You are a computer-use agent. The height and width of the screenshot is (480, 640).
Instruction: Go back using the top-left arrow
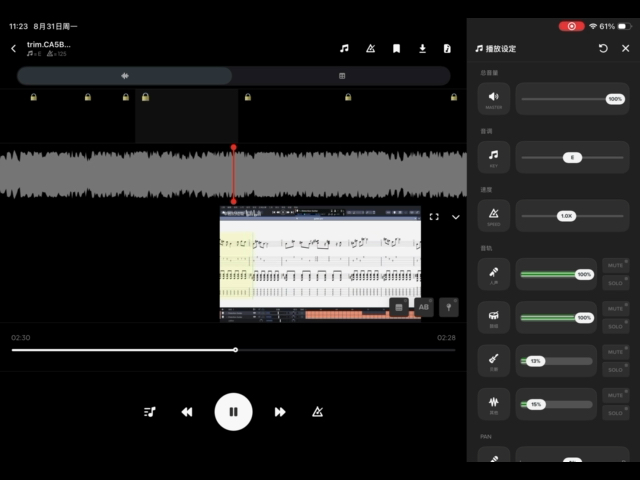(13, 49)
